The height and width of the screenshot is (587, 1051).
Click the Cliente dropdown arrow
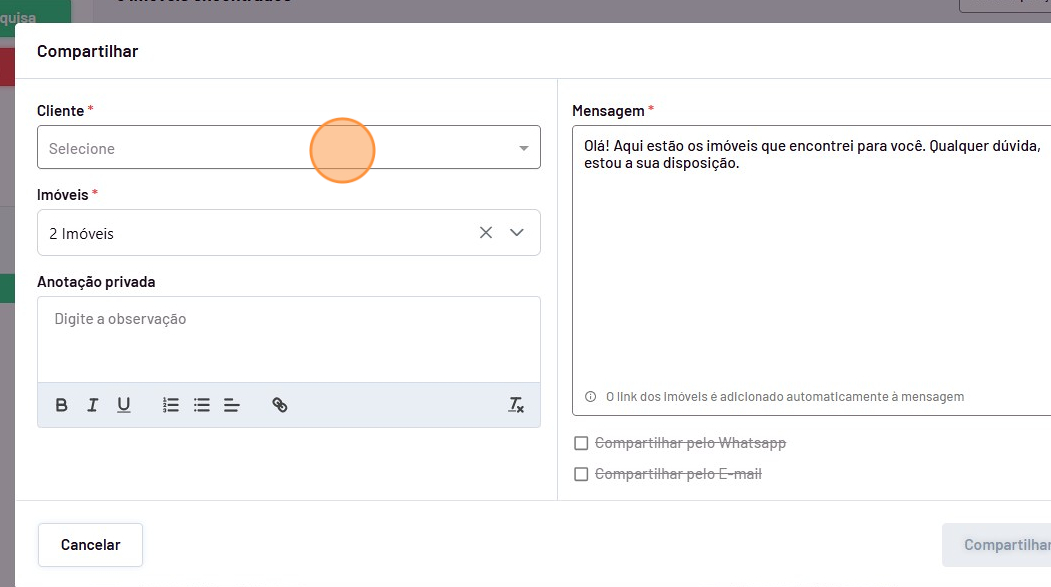click(x=523, y=149)
